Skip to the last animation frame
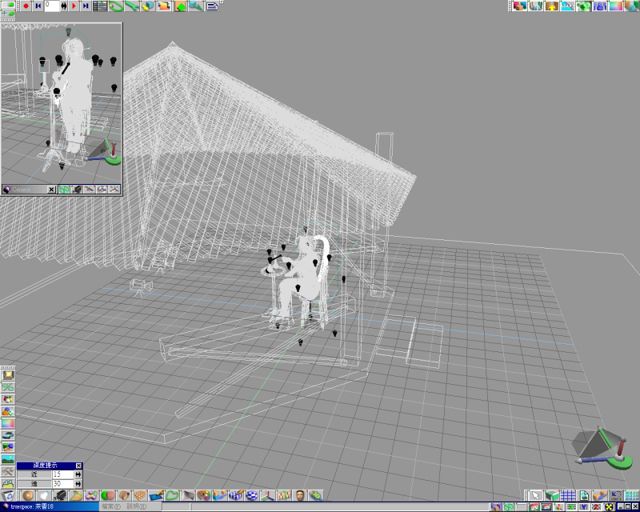The height and width of the screenshot is (512, 640). click(87, 6)
